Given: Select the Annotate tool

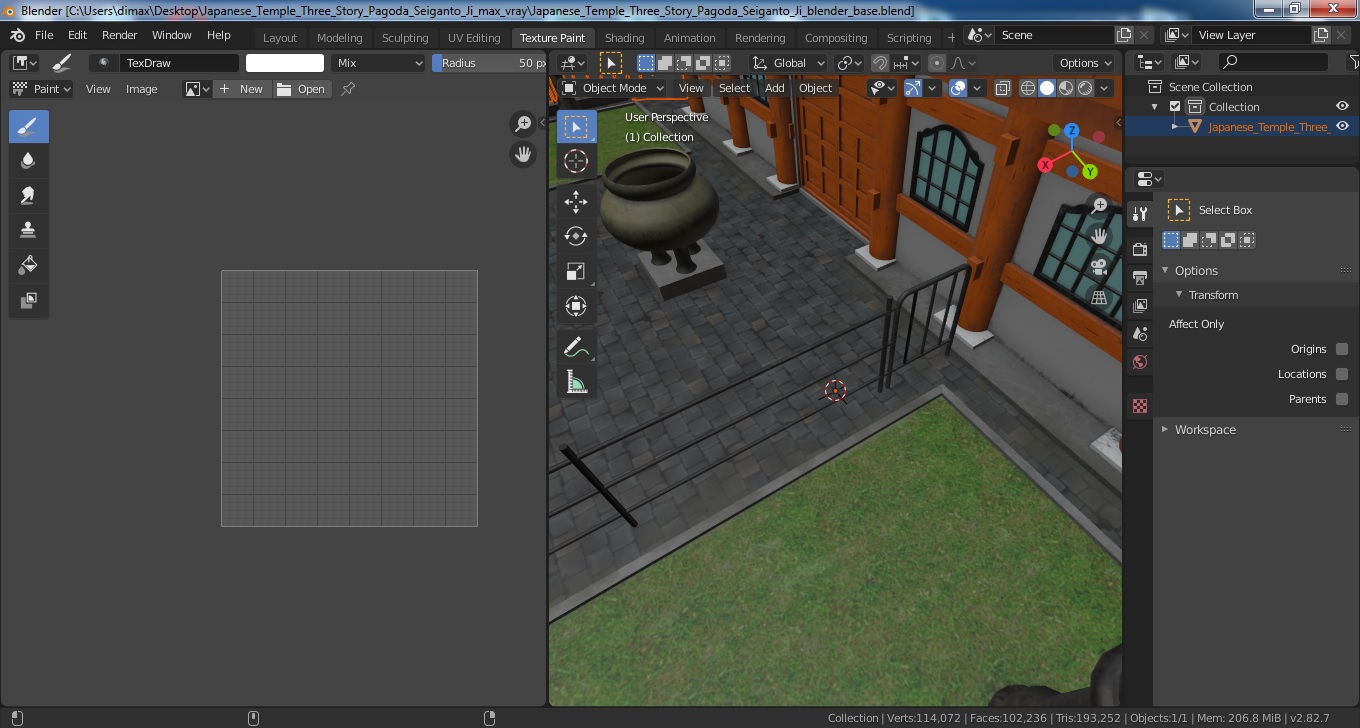Looking at the screenshot, I should point(576,348).
